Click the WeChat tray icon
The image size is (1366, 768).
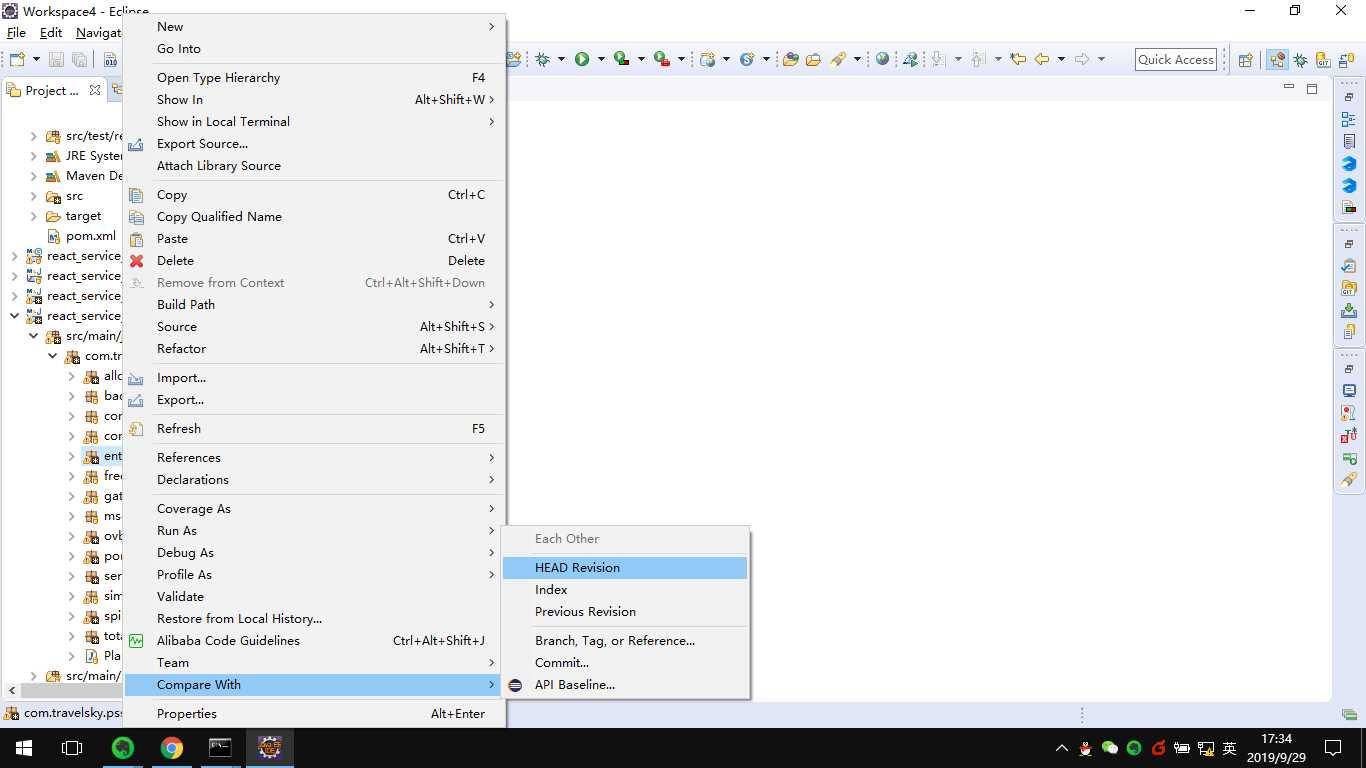[1109, 748]
